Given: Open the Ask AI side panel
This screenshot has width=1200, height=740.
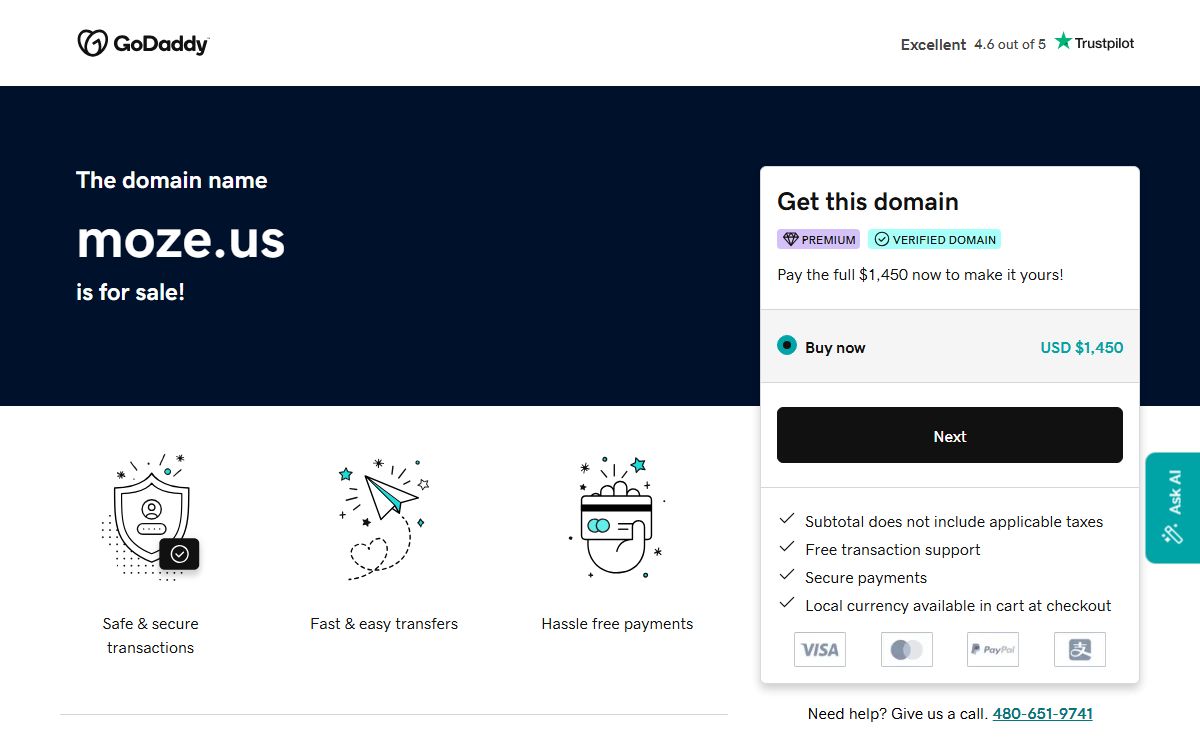Looking at the screenshot, I should point(1173,508).
